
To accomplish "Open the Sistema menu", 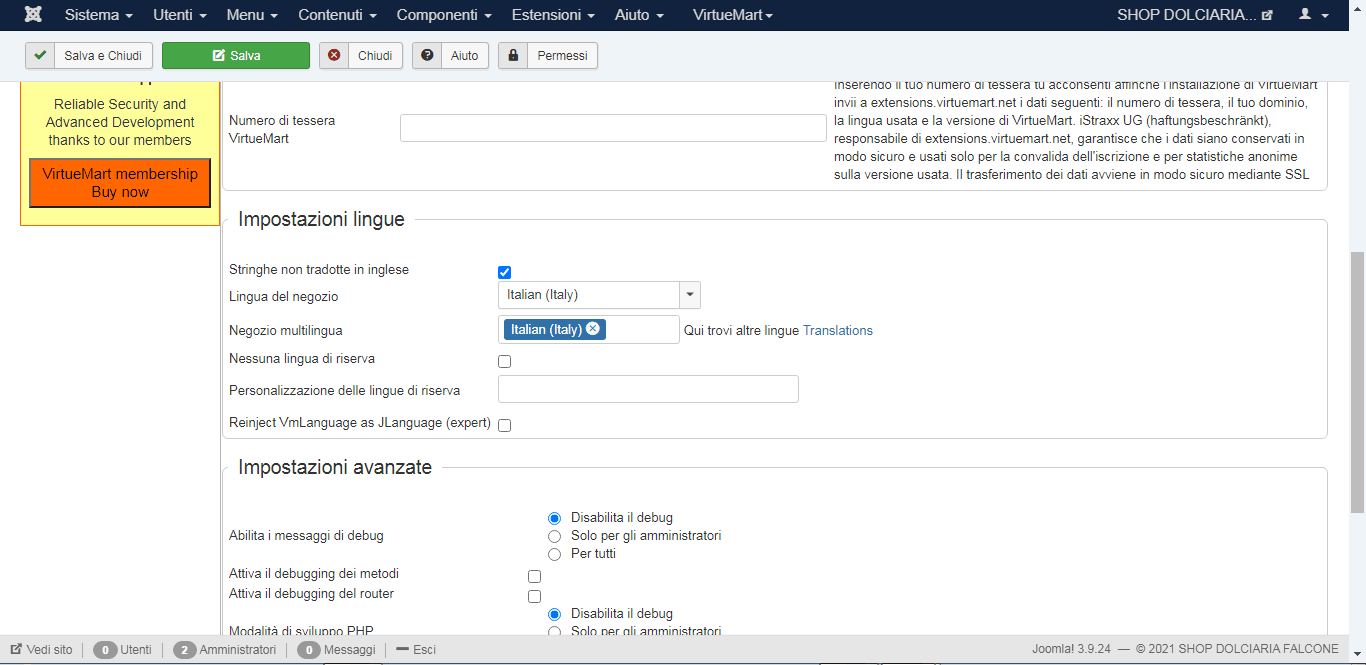I will 98,15.
